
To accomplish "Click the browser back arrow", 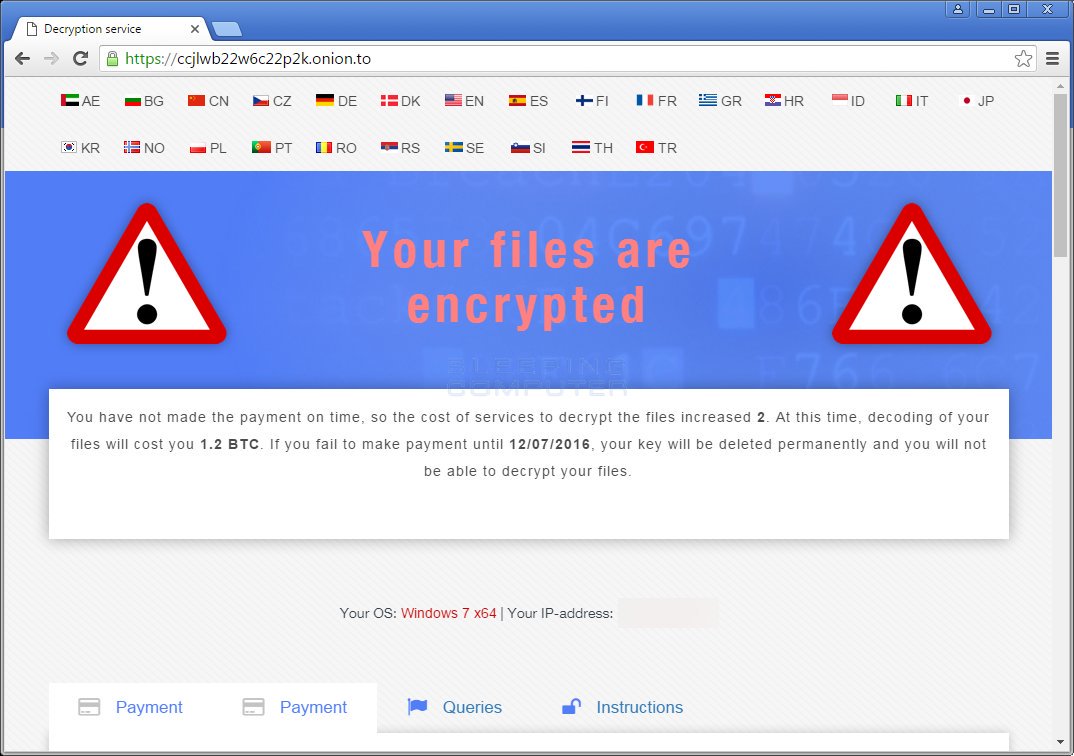I will (x=23, y=59).
